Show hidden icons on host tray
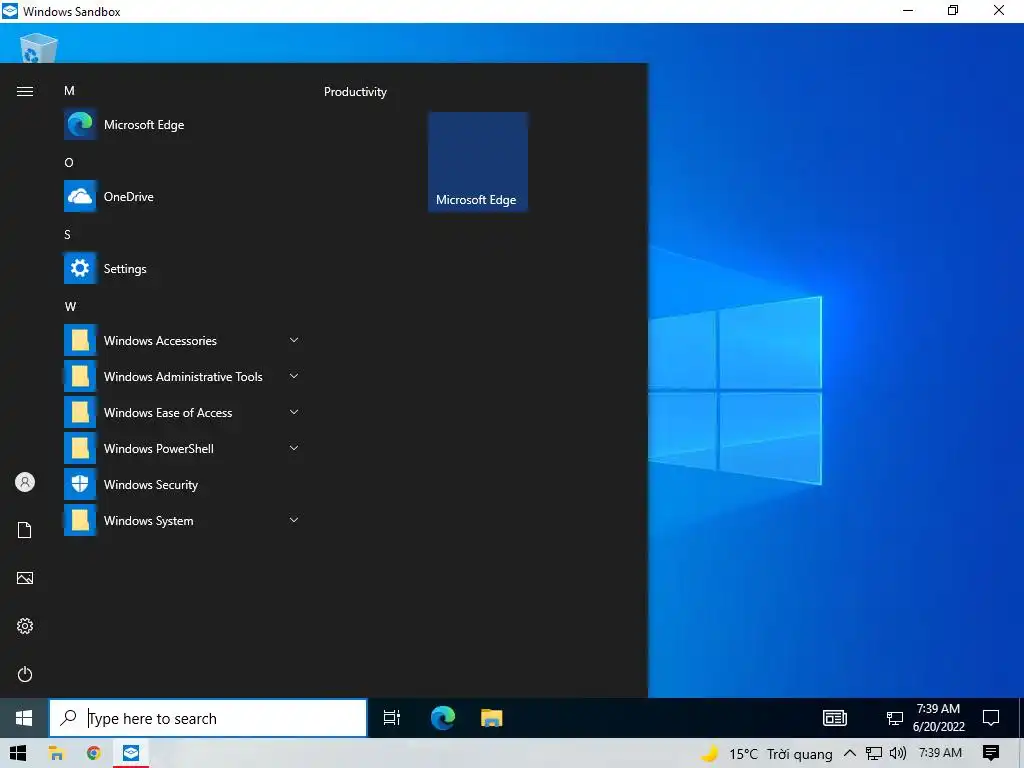Viewport: 1024px width, 768px height. click(x=850, y=754)
